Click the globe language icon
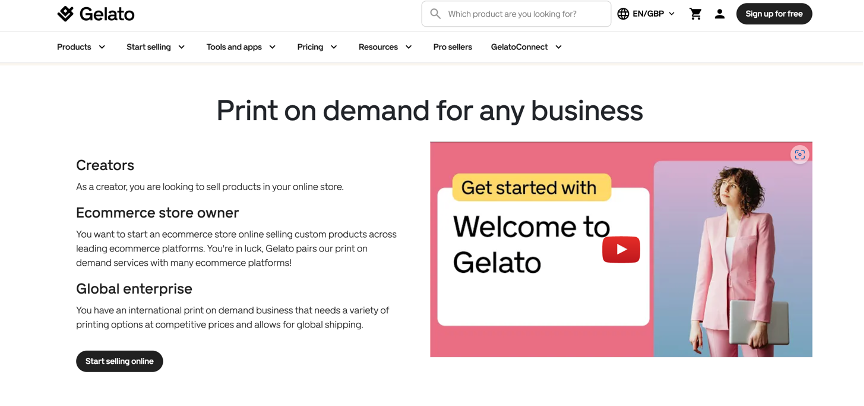 coord(624,14)
